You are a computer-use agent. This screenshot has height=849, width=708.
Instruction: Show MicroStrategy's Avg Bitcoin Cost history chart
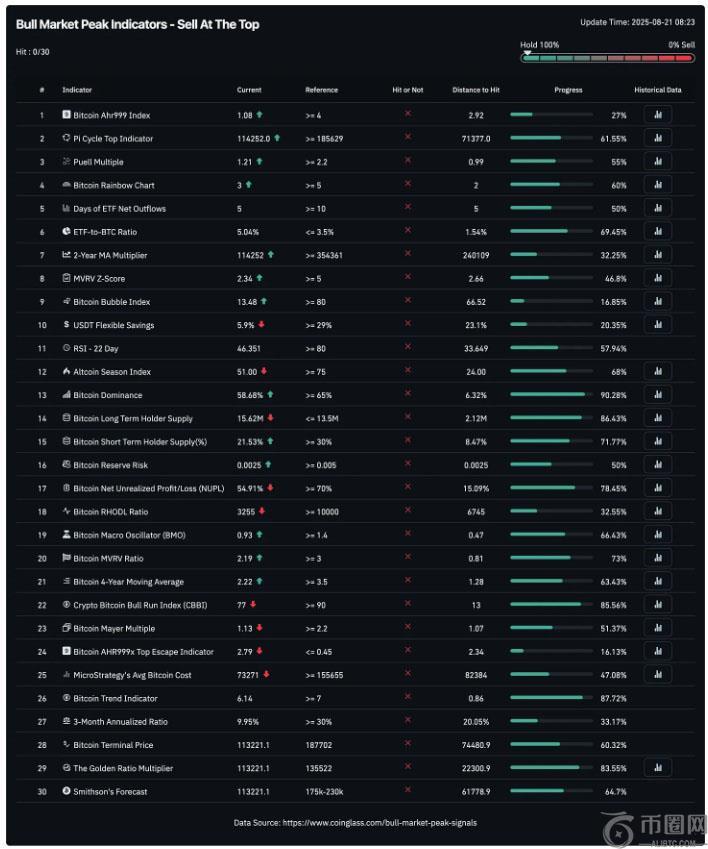(x=657, y=675)
